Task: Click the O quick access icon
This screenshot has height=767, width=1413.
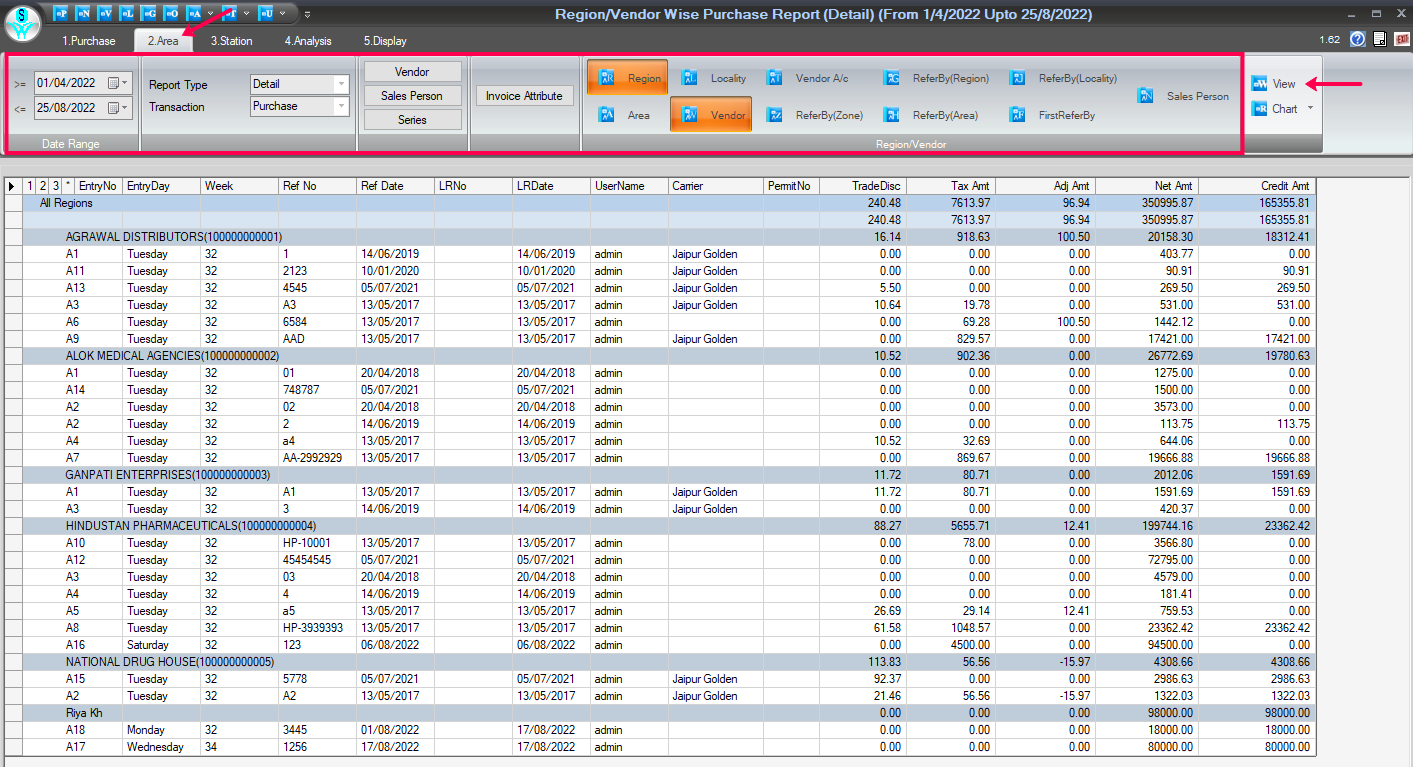Action: tap(171, 14)
